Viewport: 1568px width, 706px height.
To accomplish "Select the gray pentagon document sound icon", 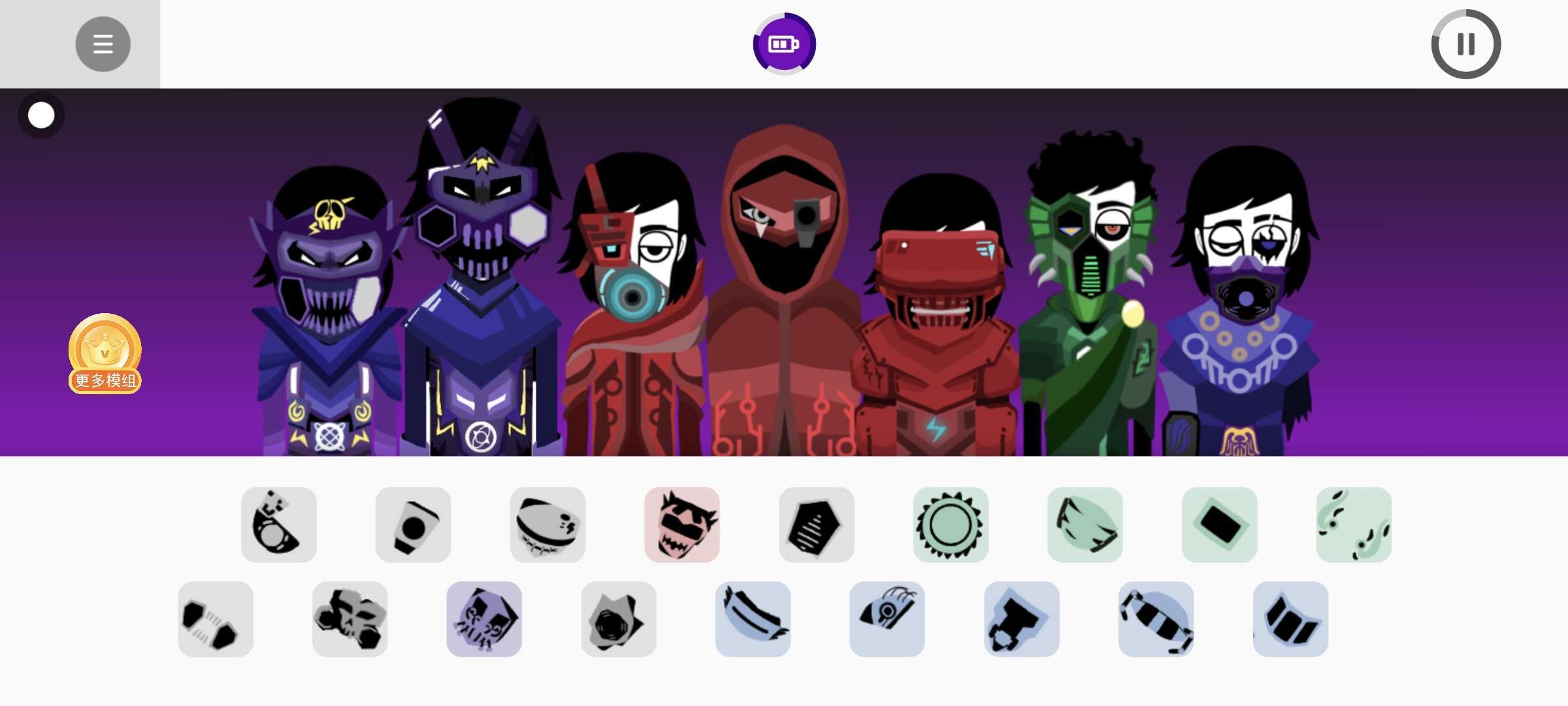I will [x=817, y=524].
